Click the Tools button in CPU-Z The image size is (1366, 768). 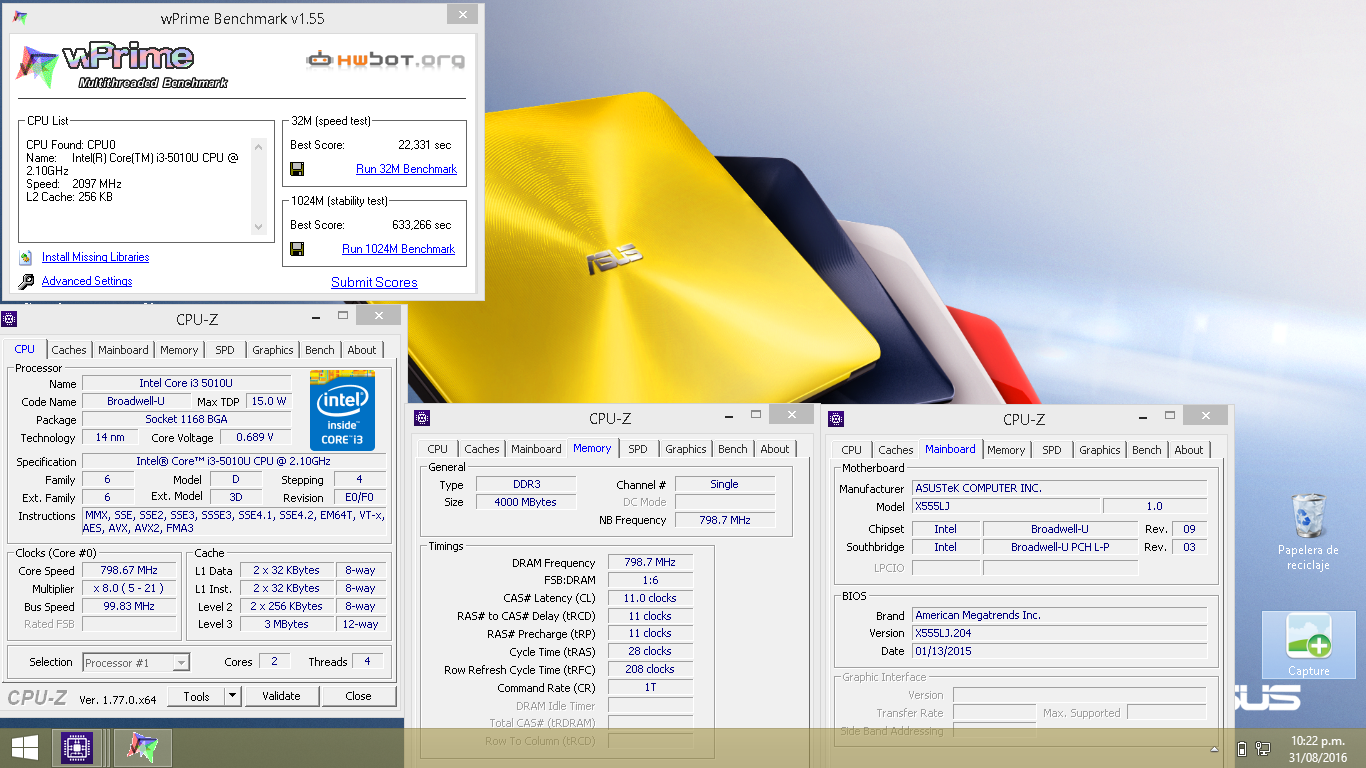point(196,696)
